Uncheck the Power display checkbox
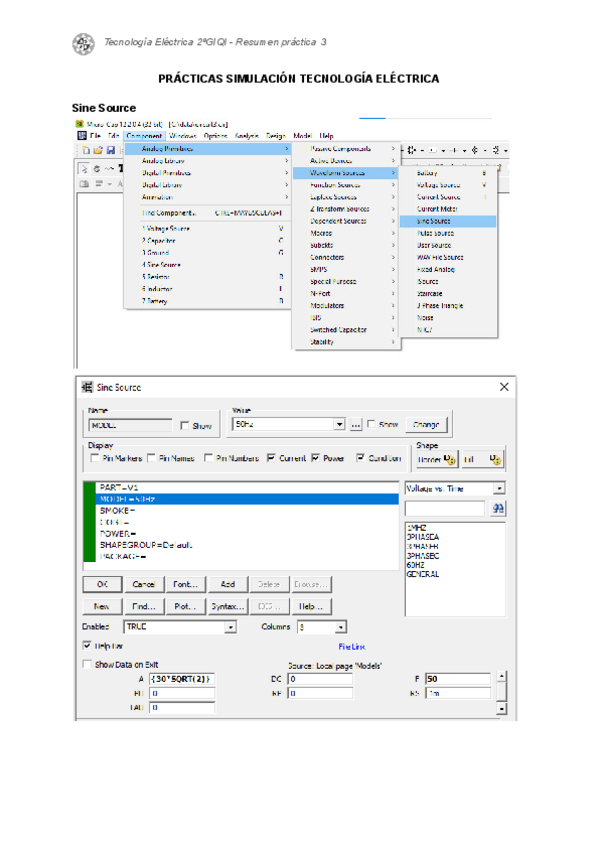This screenshot has height=848, width=600. coord(315,458)
